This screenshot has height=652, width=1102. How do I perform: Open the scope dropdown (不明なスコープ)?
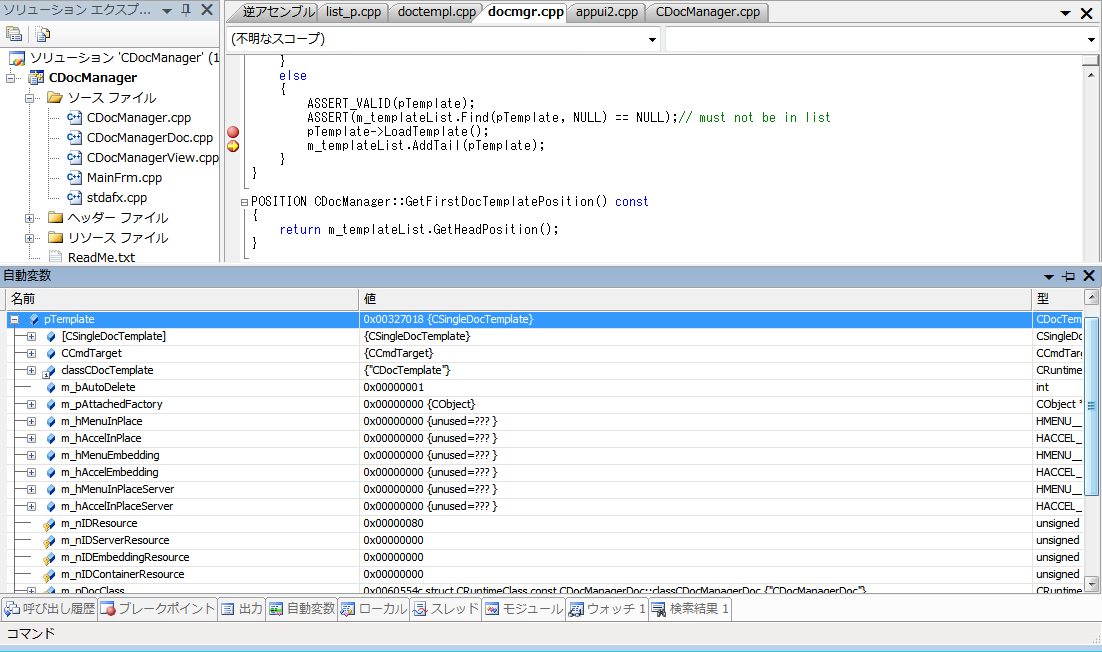pos(652,39)
